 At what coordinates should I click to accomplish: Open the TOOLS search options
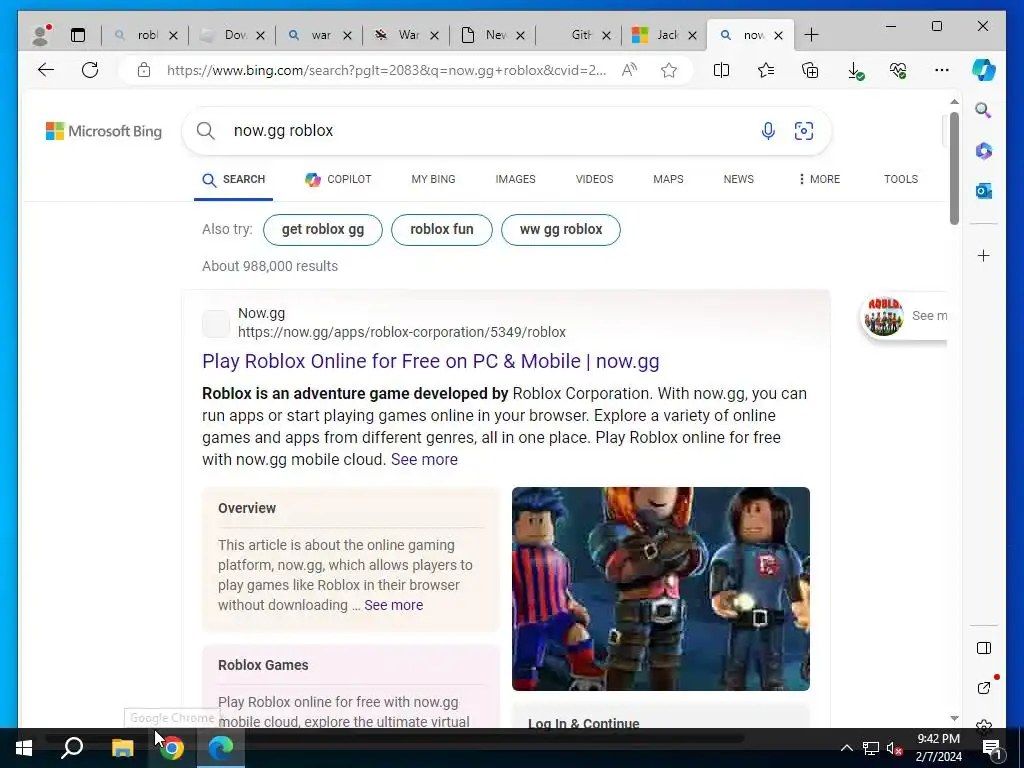click(901, 179)
